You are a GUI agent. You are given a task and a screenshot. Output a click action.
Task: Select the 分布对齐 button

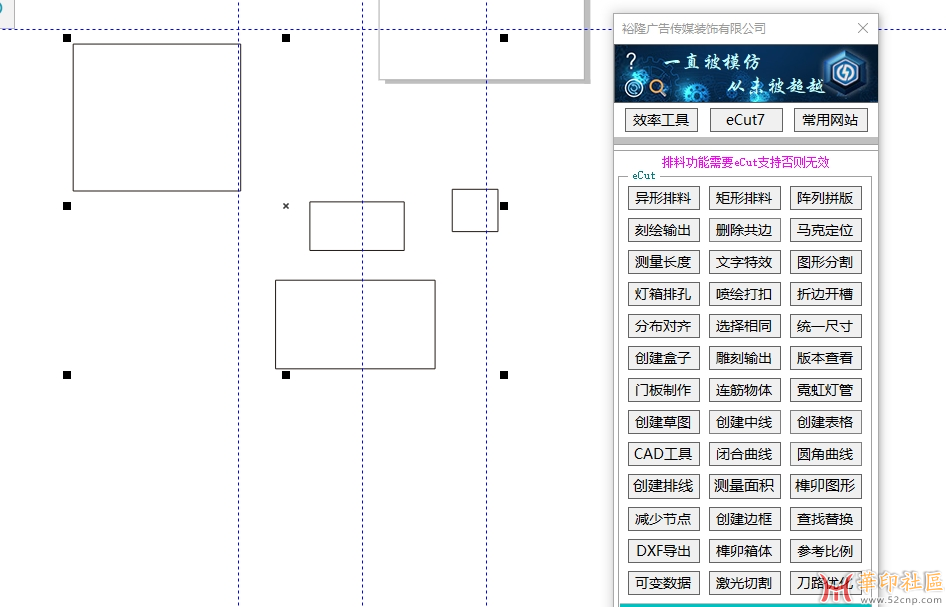coord(663,326)
